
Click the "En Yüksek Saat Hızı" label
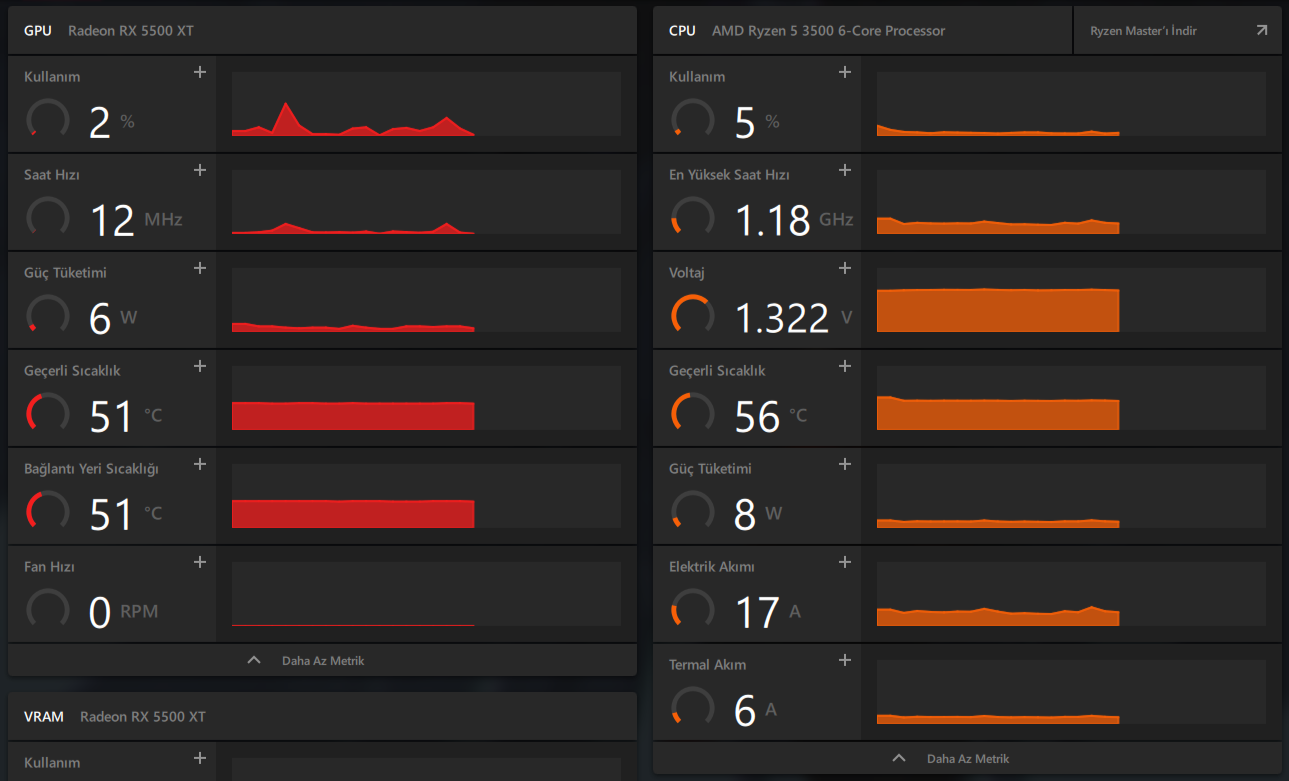(729, 175)
